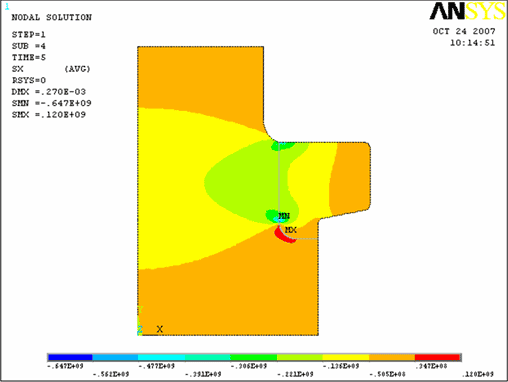
Task: Select the dark blue legend color band
Action: coord(70,357)
